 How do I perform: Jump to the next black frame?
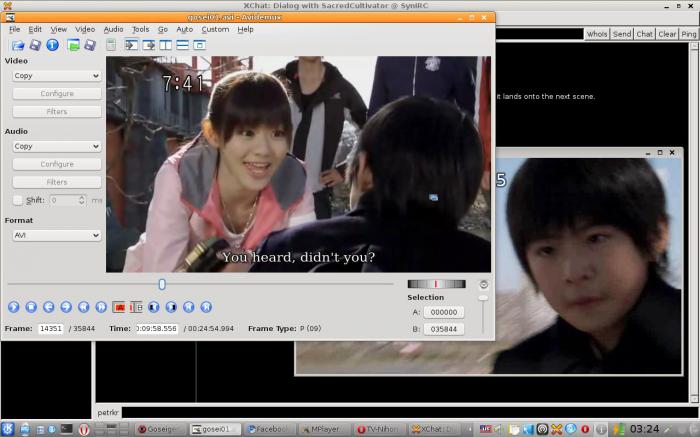[x=171, y=307]
